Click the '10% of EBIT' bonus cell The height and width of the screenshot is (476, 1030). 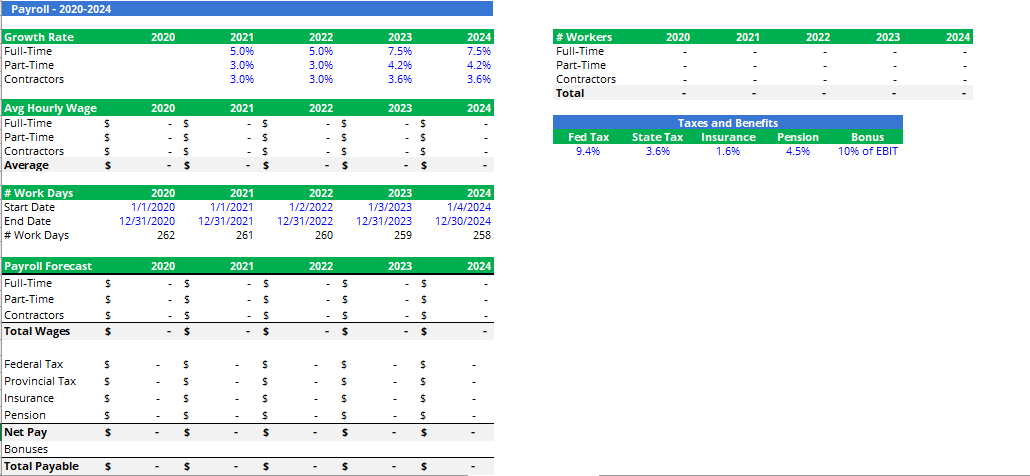(868, 151)
